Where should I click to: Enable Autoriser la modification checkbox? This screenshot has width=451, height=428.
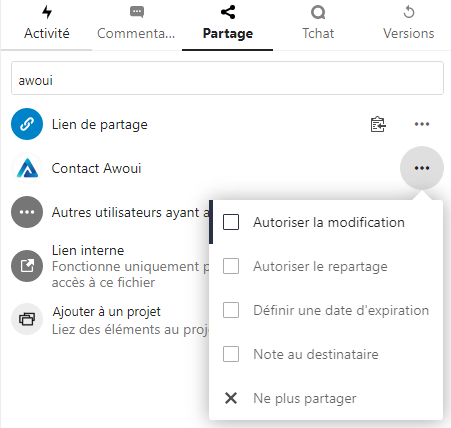pyautogui.click(x=231, y=222)
